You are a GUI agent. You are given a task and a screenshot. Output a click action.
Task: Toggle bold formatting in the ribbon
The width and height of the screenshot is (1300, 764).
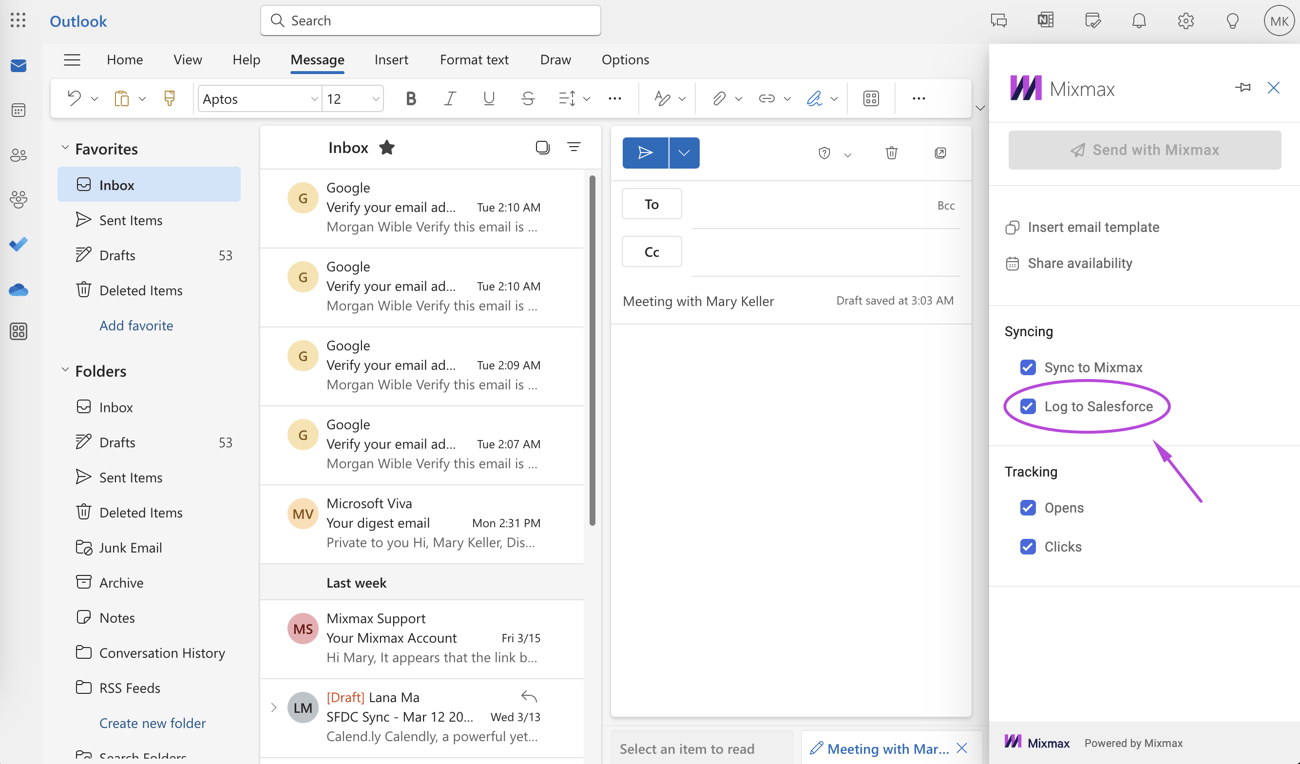pos(410,98)
